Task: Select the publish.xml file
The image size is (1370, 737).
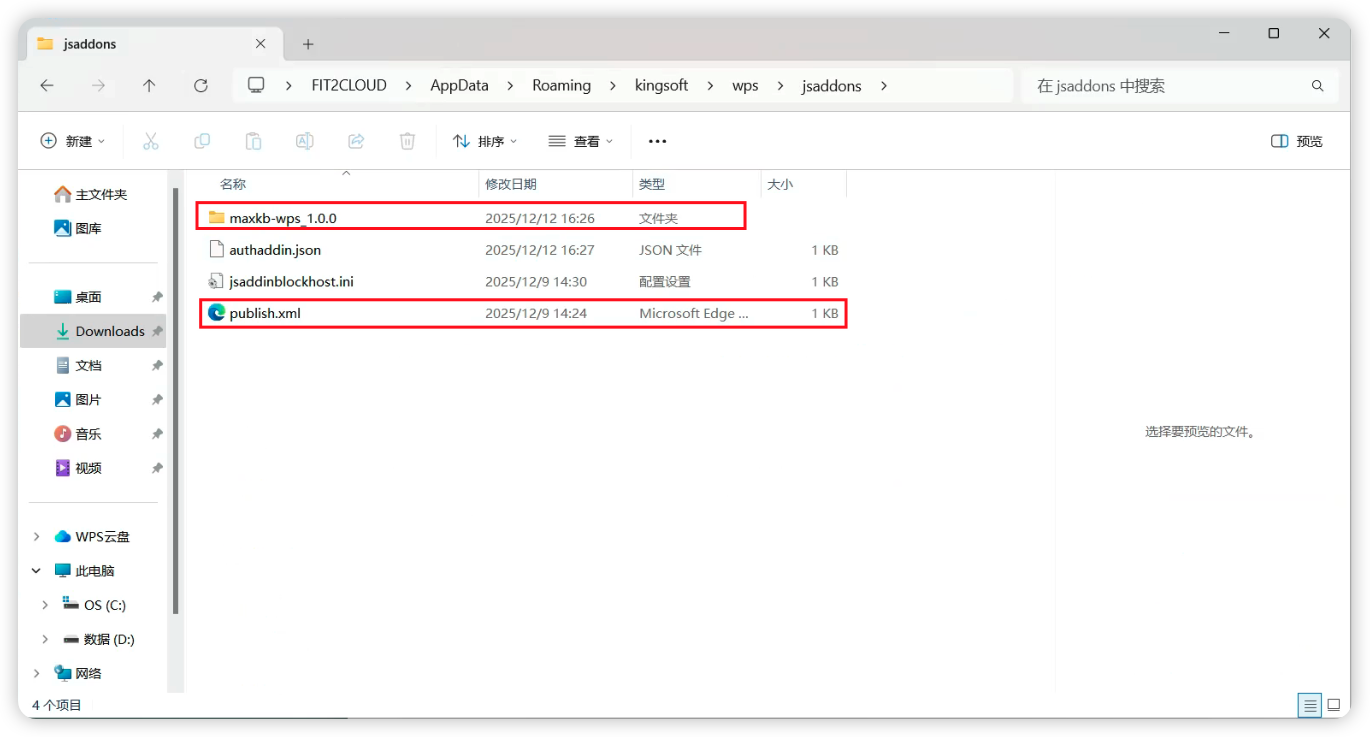Action: pos(265,313)
